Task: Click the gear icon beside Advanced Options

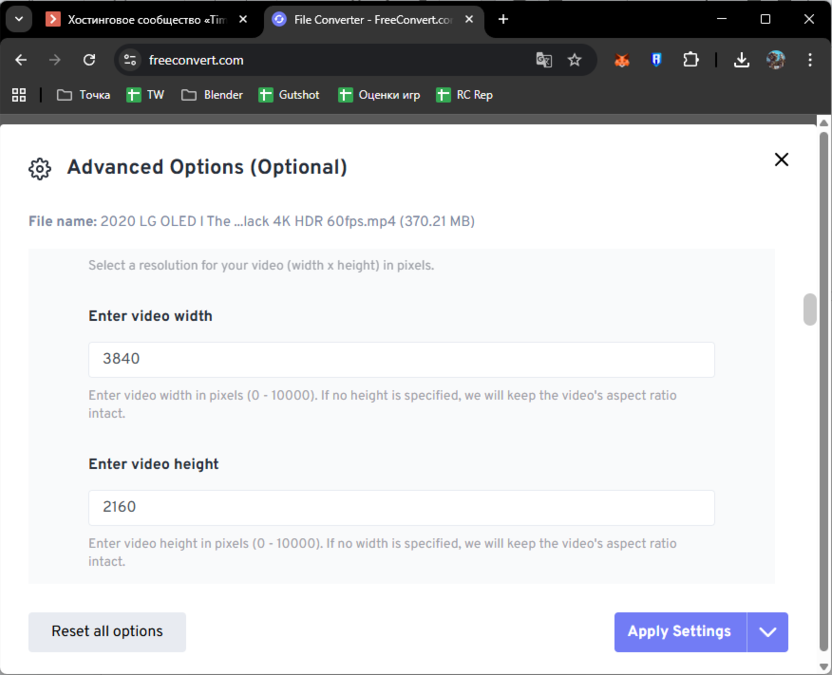Action: point(39,168)
